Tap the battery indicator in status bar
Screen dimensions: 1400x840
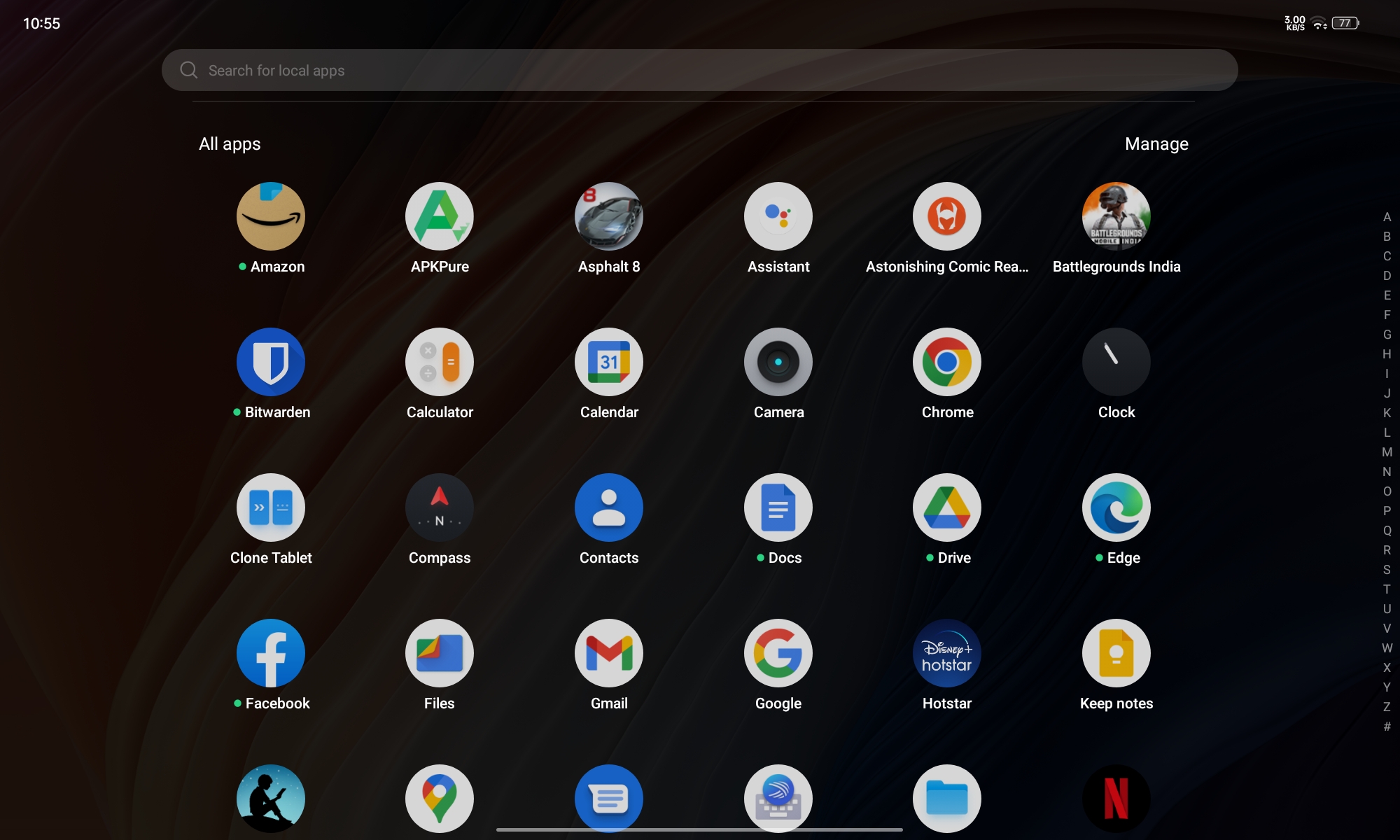1345,23
